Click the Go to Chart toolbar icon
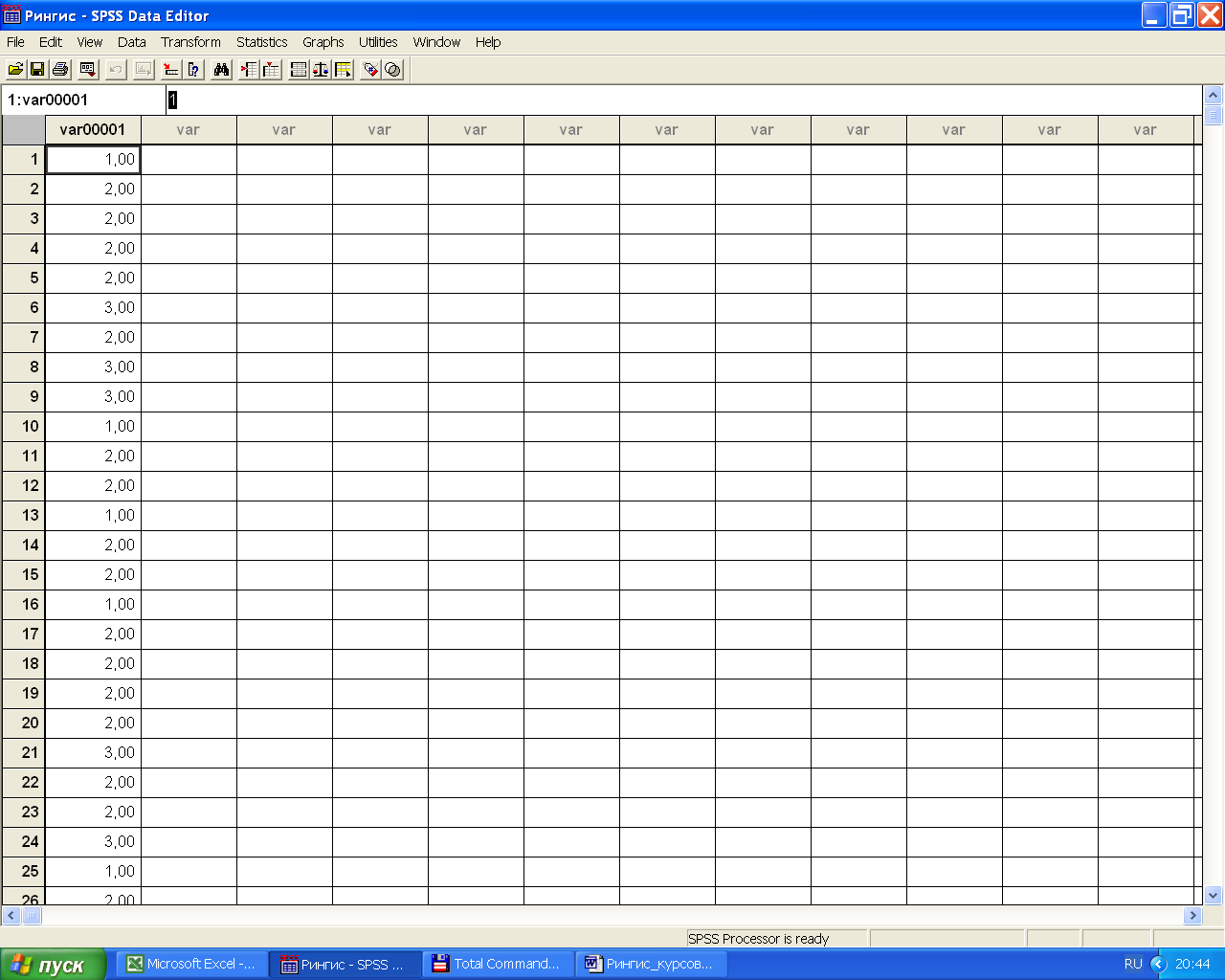This screenshot has width=1225, height=980. 144,69
